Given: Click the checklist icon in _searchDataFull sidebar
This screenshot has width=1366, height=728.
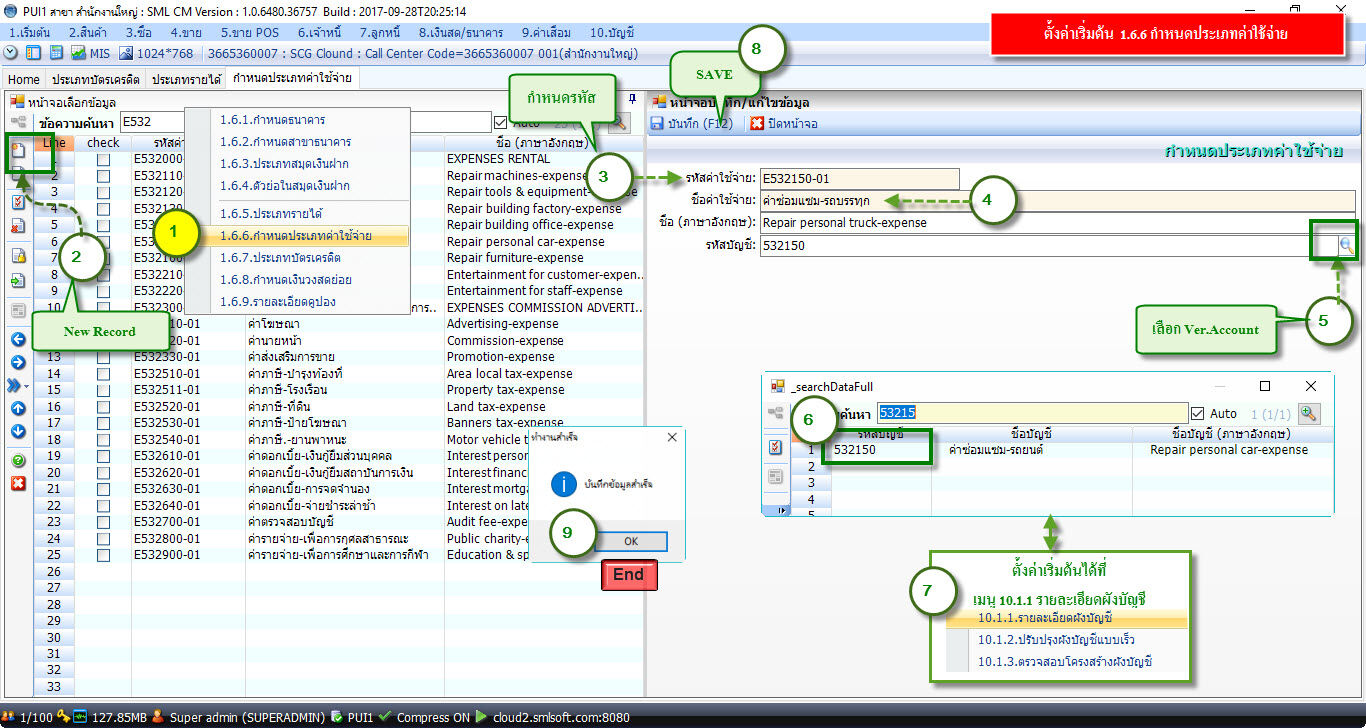Looking at the screenshot, I should (x=776, y=447).
